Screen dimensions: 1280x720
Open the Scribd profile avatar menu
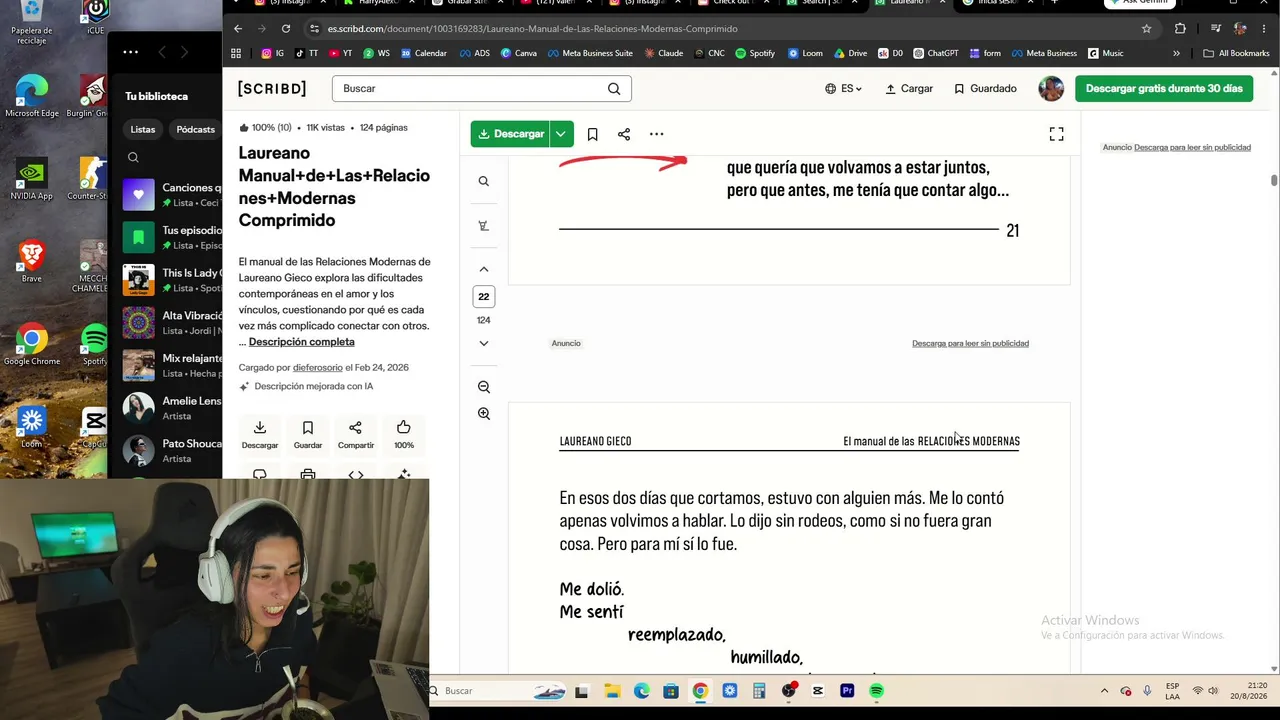[x=1051, y=88]
